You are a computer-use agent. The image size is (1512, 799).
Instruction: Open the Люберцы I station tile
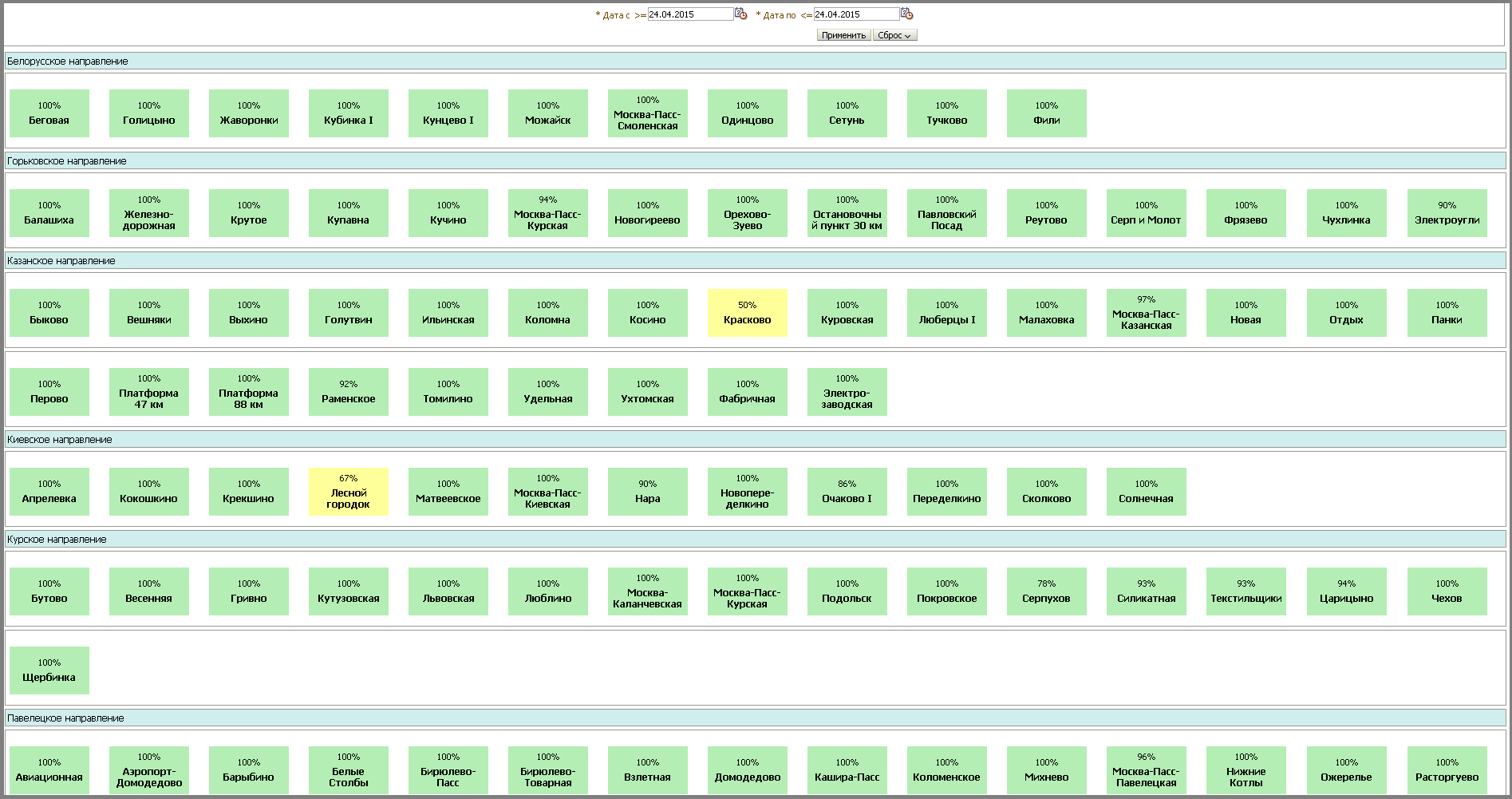pos(947,313)
